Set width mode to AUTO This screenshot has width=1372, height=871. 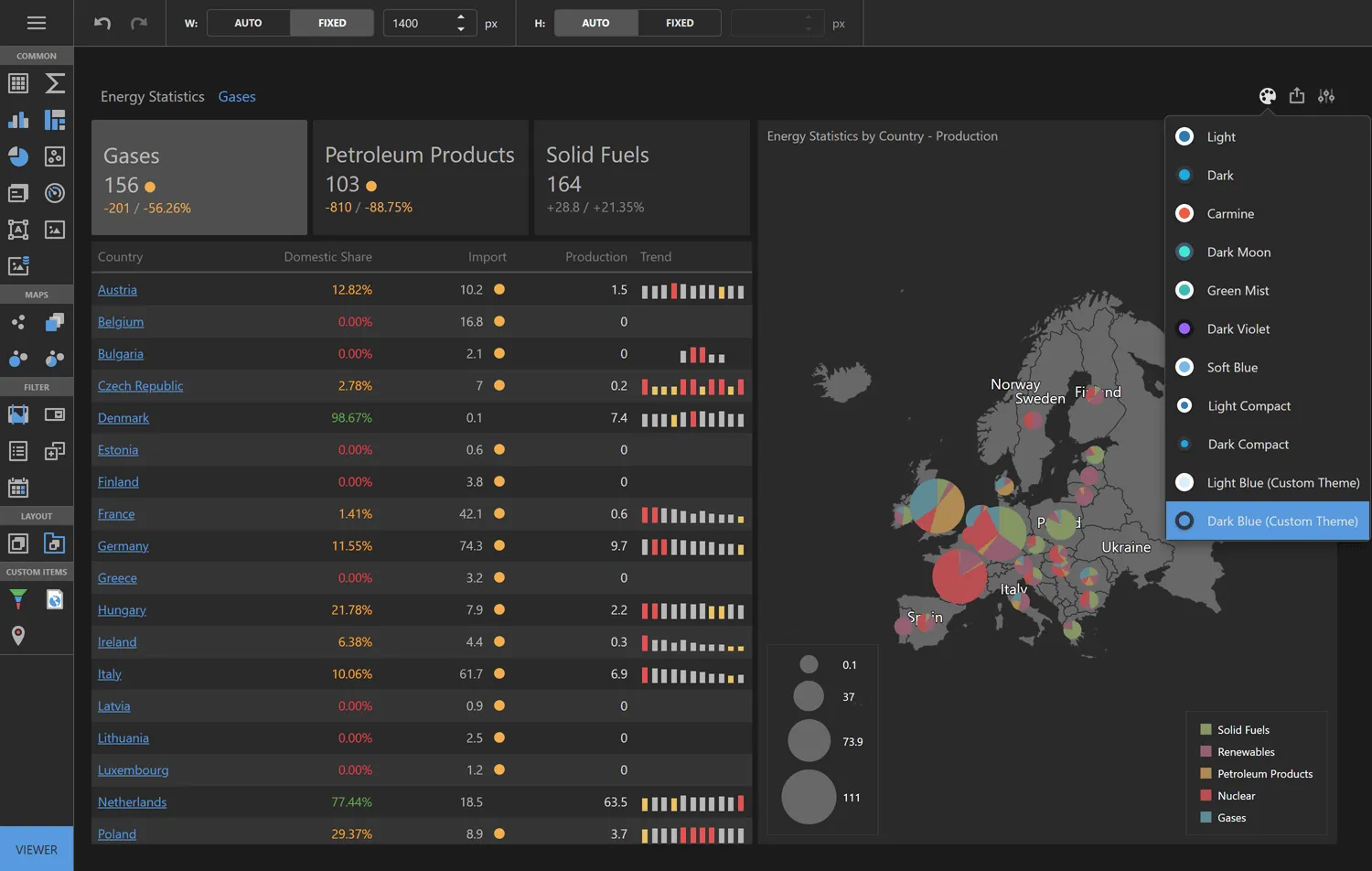pyautogui.click(x=248, y=23)
